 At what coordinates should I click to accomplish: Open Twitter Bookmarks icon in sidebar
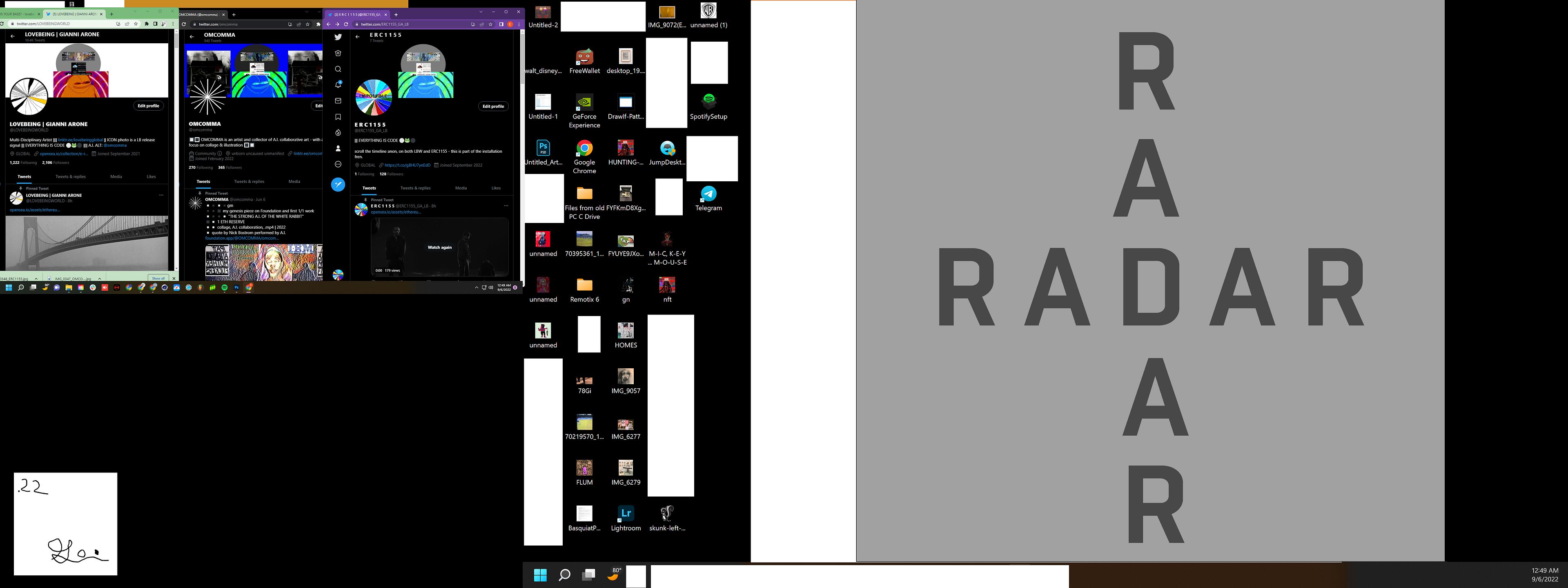point(338,117)
